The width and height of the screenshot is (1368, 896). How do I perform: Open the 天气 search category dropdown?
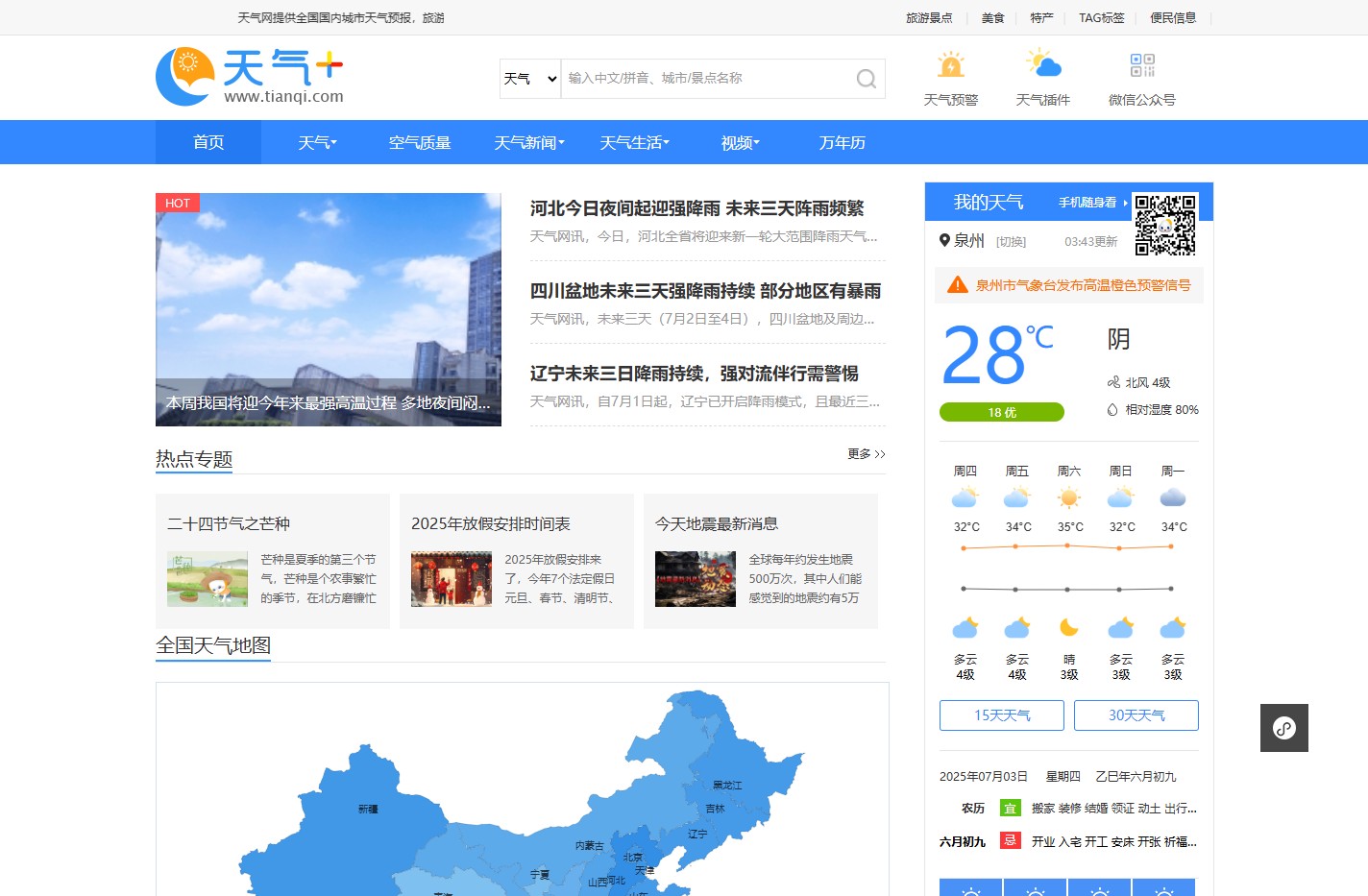[530, 79]
